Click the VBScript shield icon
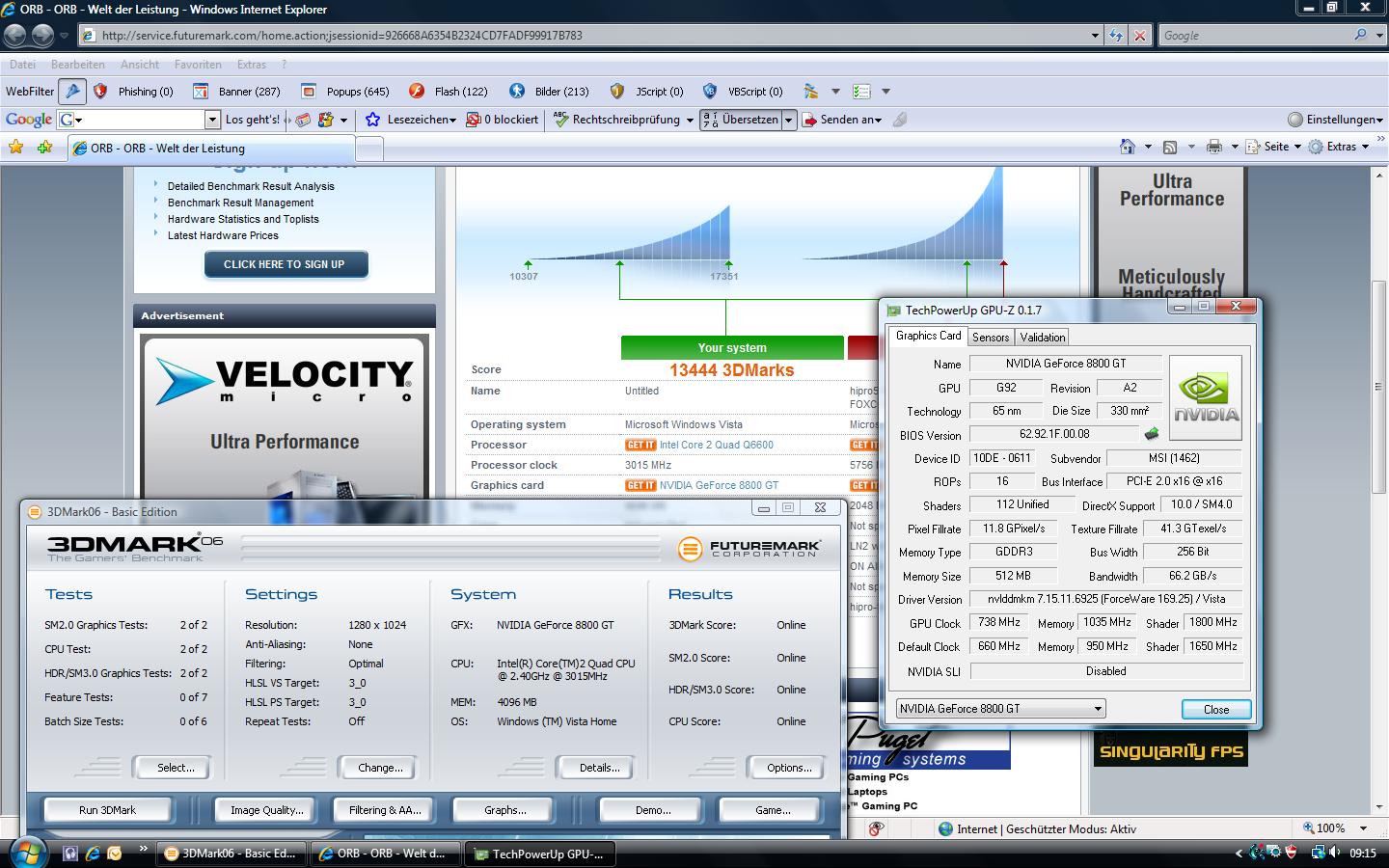Screen dimensions: 1389x868 (x=710, y=92)
